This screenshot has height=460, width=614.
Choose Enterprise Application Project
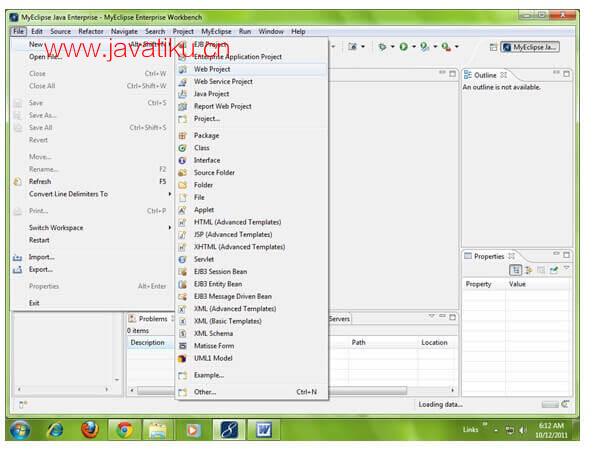coord(251,57)
